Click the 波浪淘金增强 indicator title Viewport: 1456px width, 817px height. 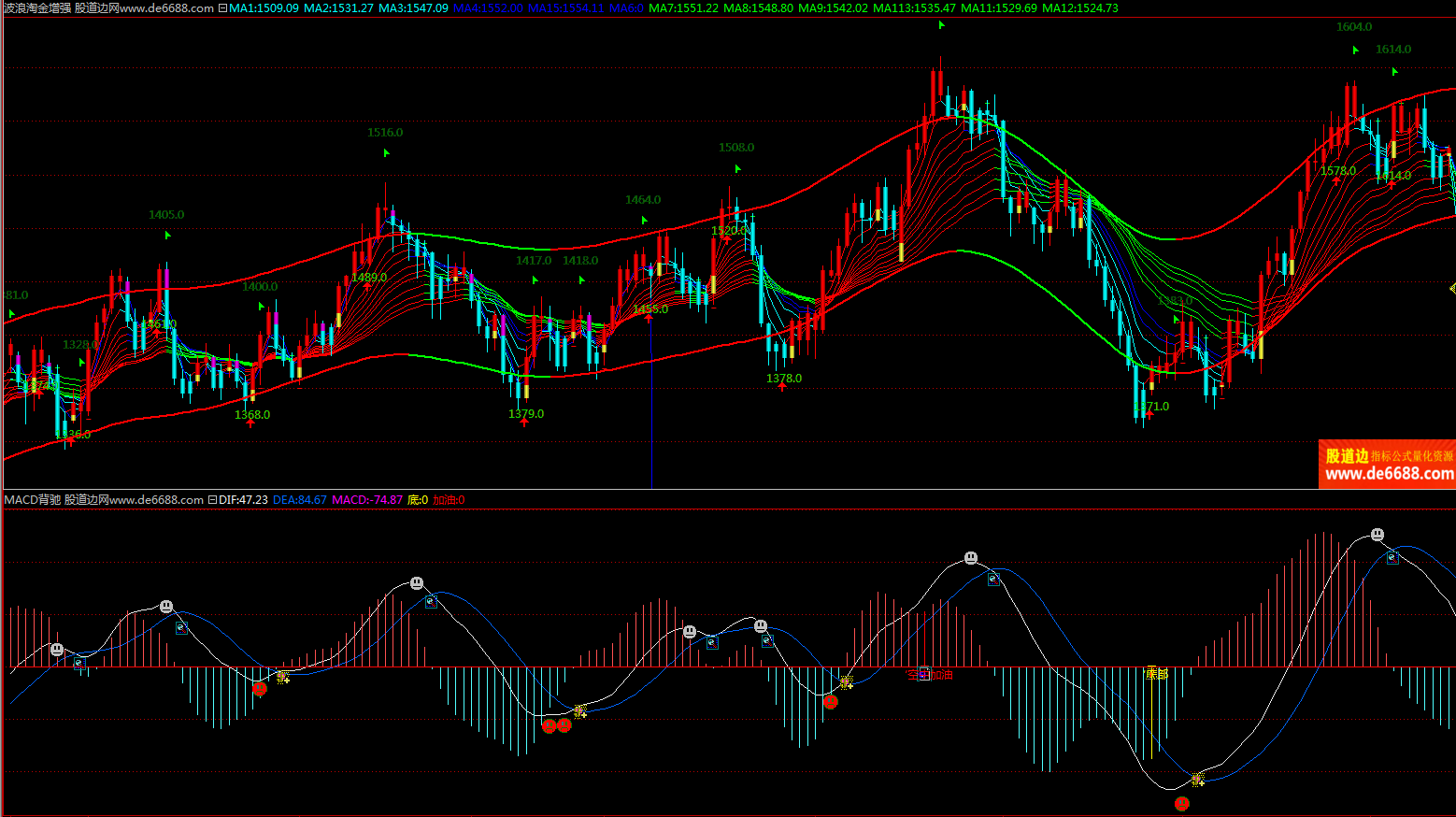point(36,8)
